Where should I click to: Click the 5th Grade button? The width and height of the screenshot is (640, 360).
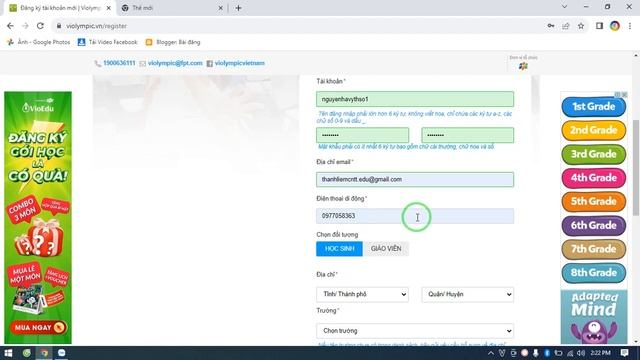point(593,202)
